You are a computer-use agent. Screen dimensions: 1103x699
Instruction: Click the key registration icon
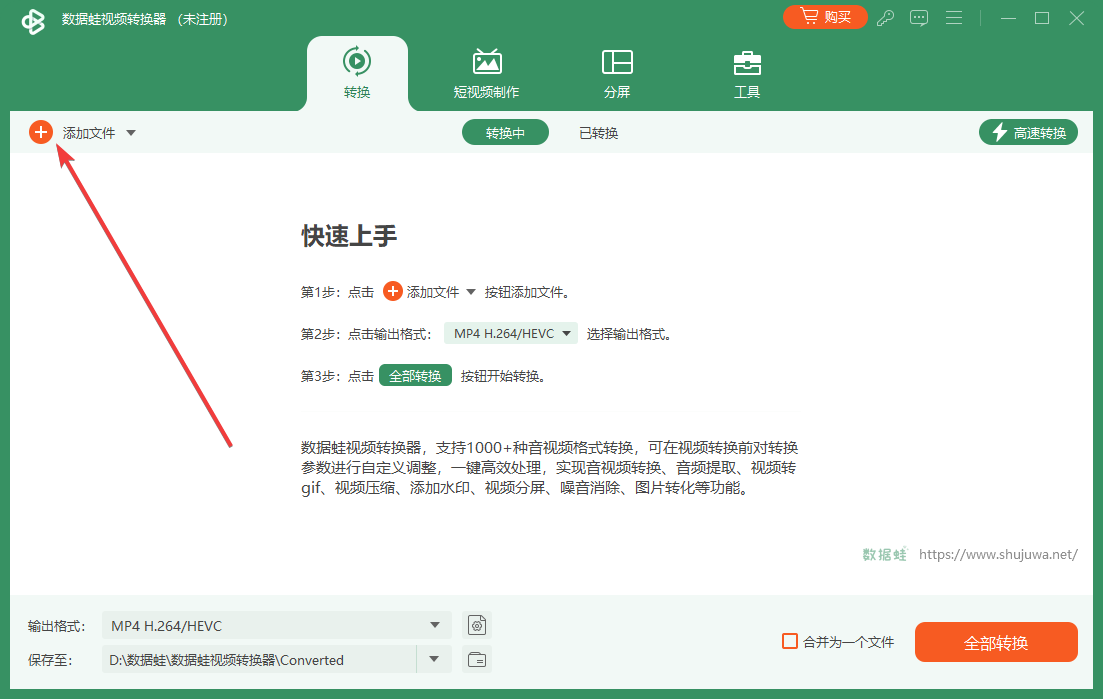click(885, 18)
